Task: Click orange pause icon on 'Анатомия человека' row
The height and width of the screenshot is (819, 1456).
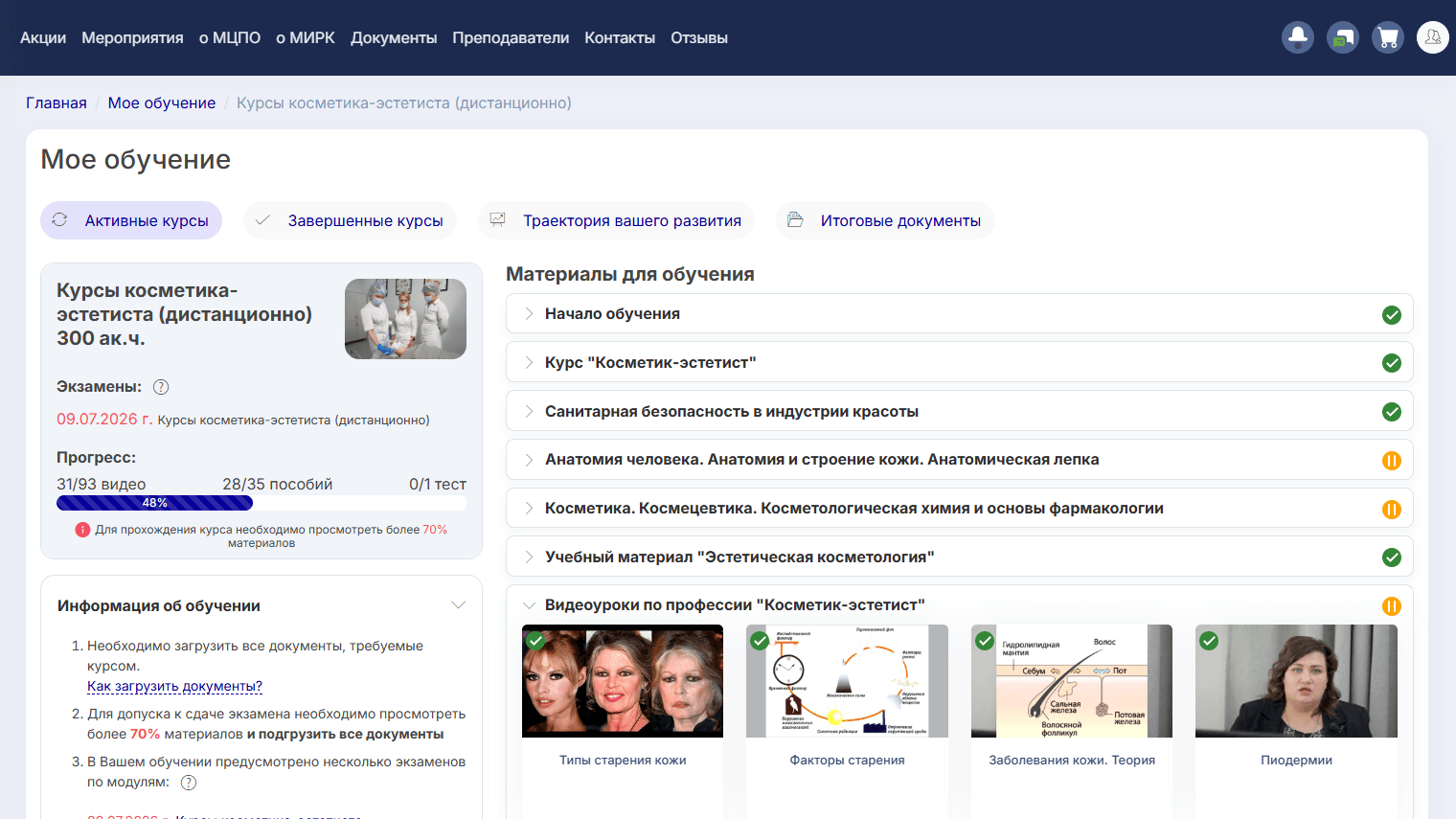Action: tap(1392, 461)
